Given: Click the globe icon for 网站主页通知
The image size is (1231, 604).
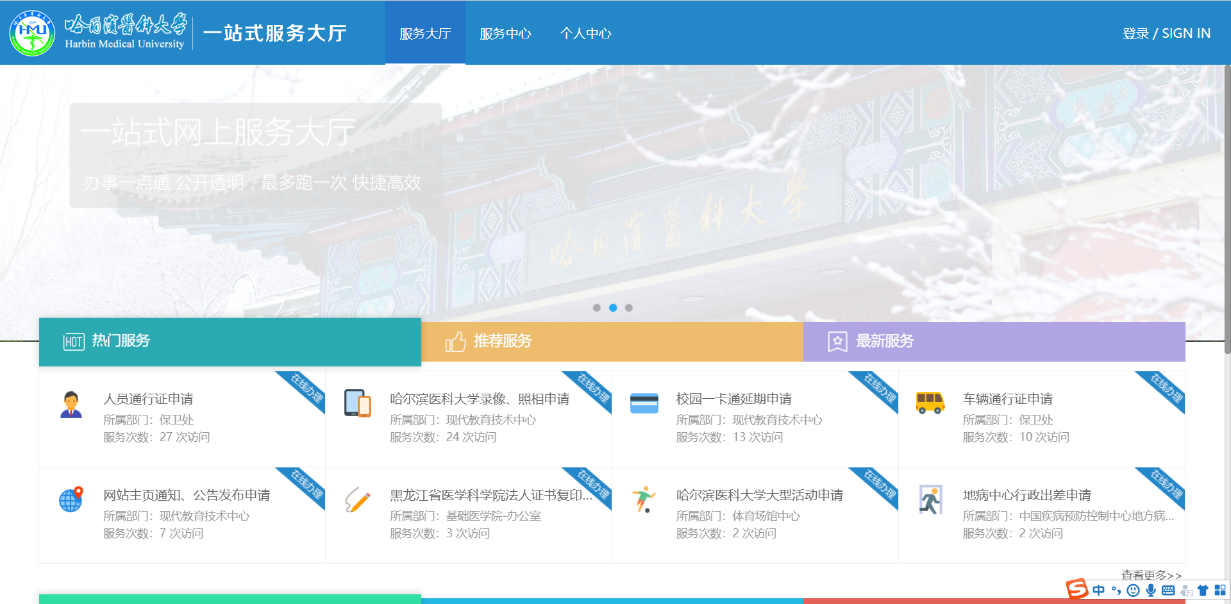Looking at the screenshot, I should [70, 500].
